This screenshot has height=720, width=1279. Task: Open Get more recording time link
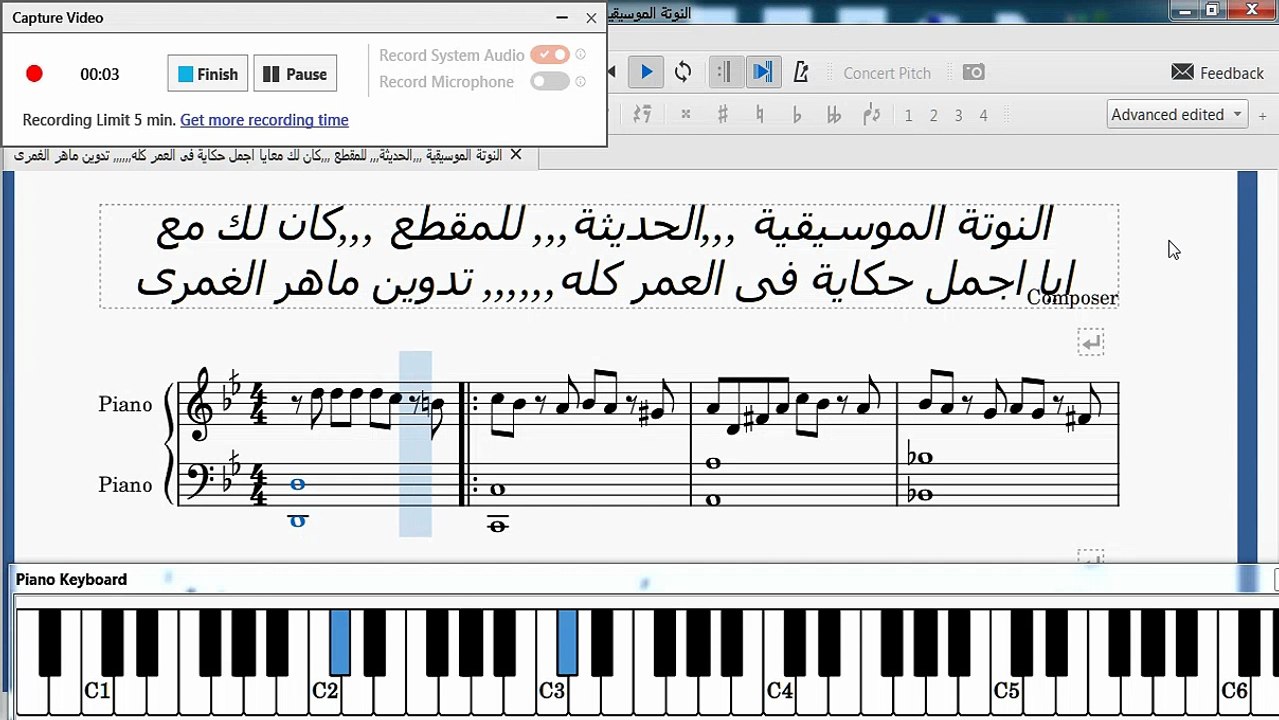click(264, 120)
